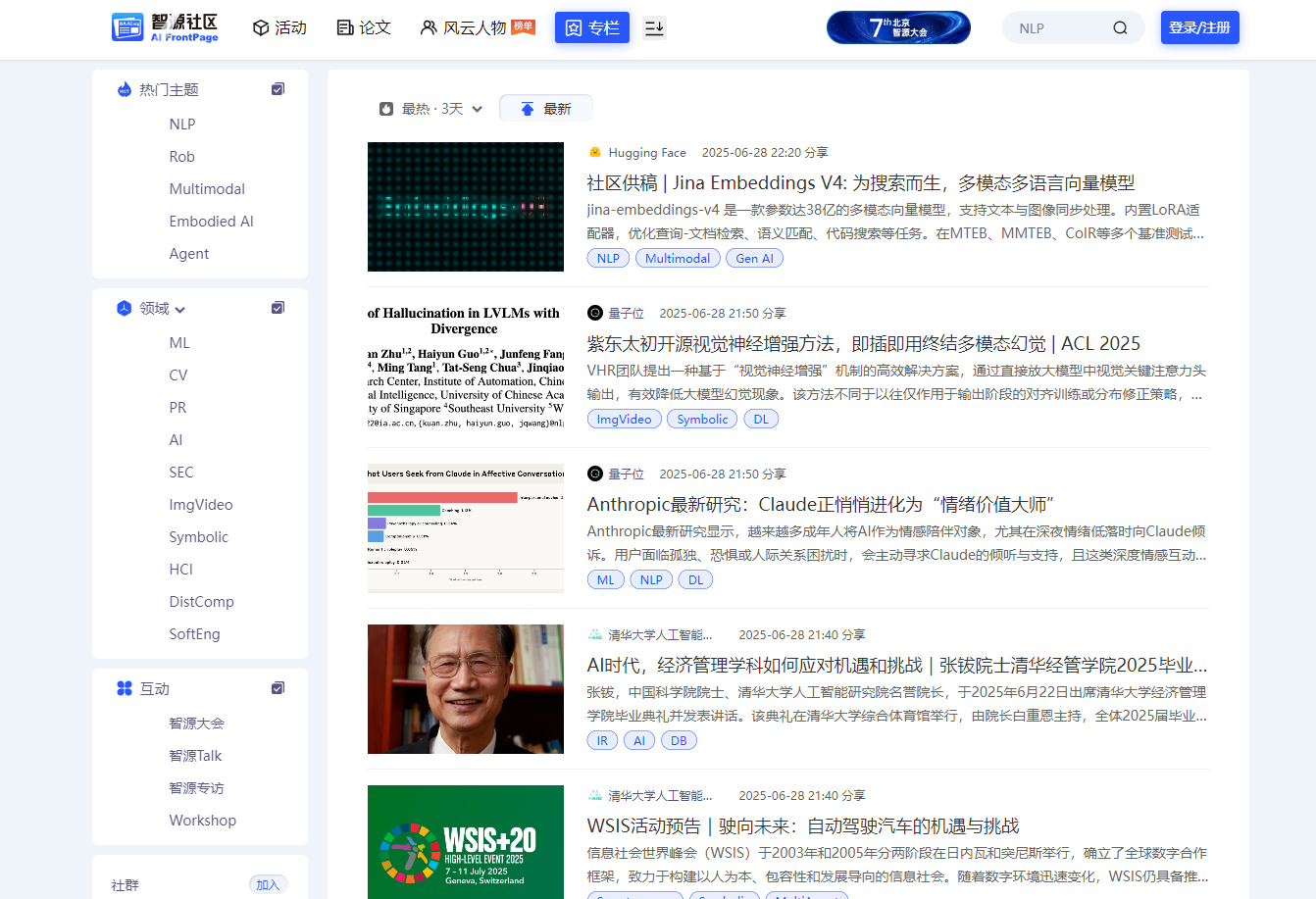Switch to the 最新 sorting tab

(x=545, y=108)
